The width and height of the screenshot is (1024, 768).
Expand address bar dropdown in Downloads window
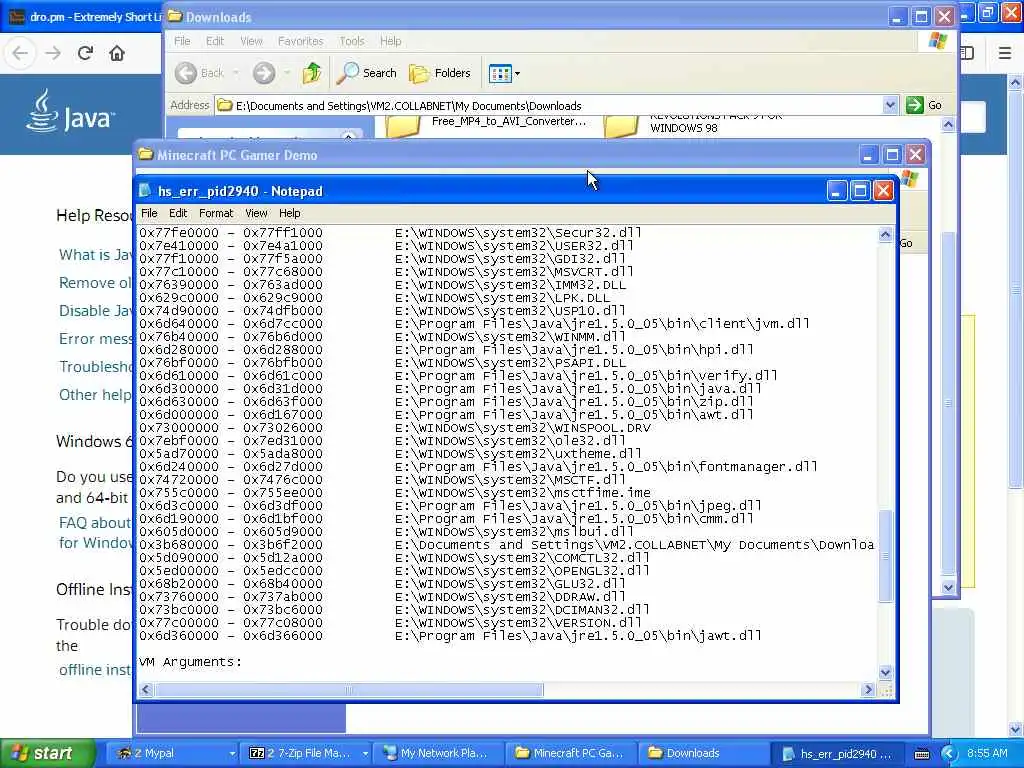coord(890,105)
